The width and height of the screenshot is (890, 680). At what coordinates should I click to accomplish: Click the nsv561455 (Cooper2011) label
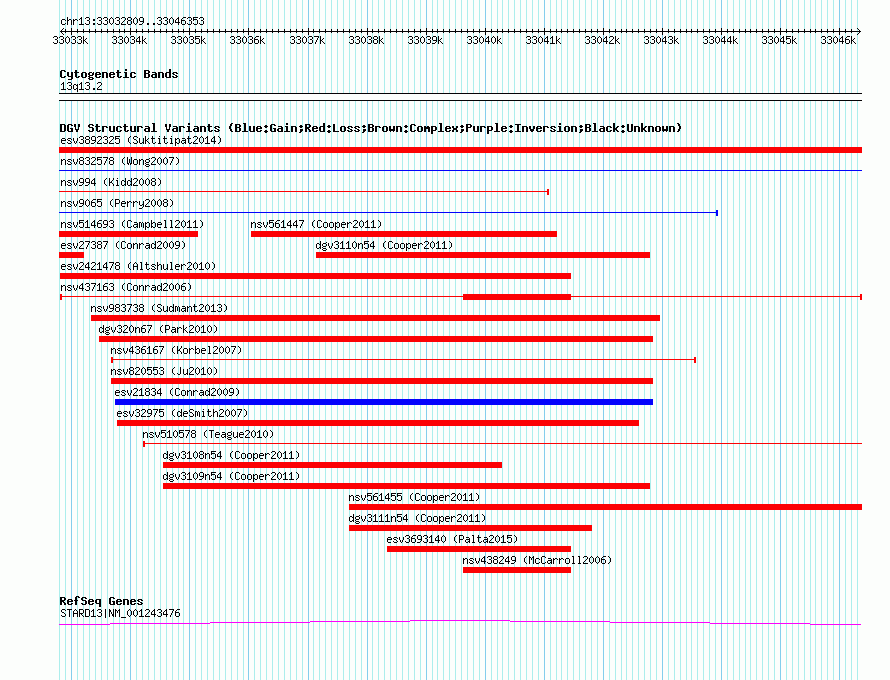click(414, 497)
